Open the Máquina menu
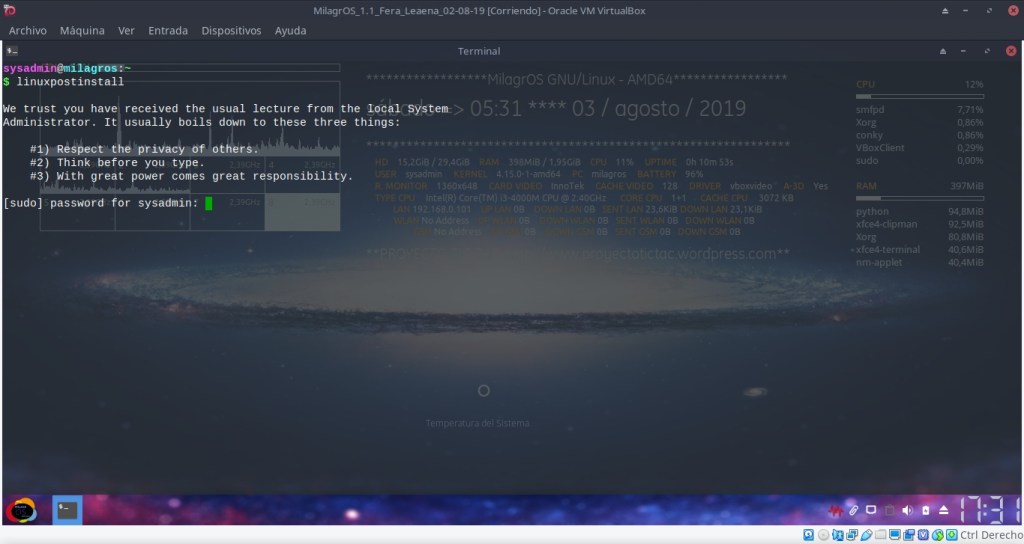Viewport: 1024px width, 544px height. (82, 31)
